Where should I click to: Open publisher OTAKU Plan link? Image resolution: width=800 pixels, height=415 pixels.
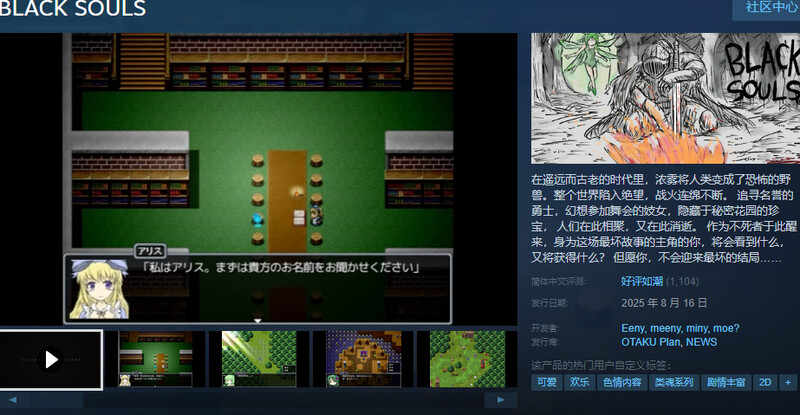pyautogui.click(x=651, y=342)
